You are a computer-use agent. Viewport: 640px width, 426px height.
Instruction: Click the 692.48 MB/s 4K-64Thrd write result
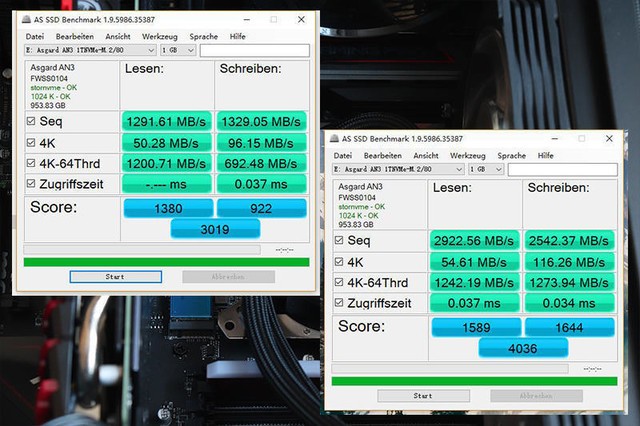(x=261, y=163)
